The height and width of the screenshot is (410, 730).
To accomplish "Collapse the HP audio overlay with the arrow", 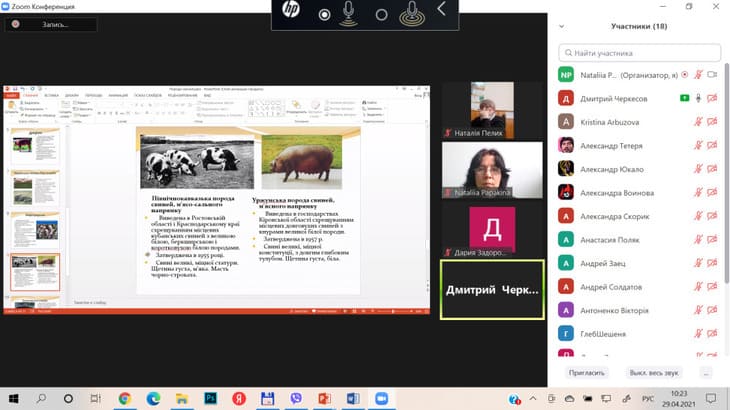I will pyautogui.click(x=441, y=10).
